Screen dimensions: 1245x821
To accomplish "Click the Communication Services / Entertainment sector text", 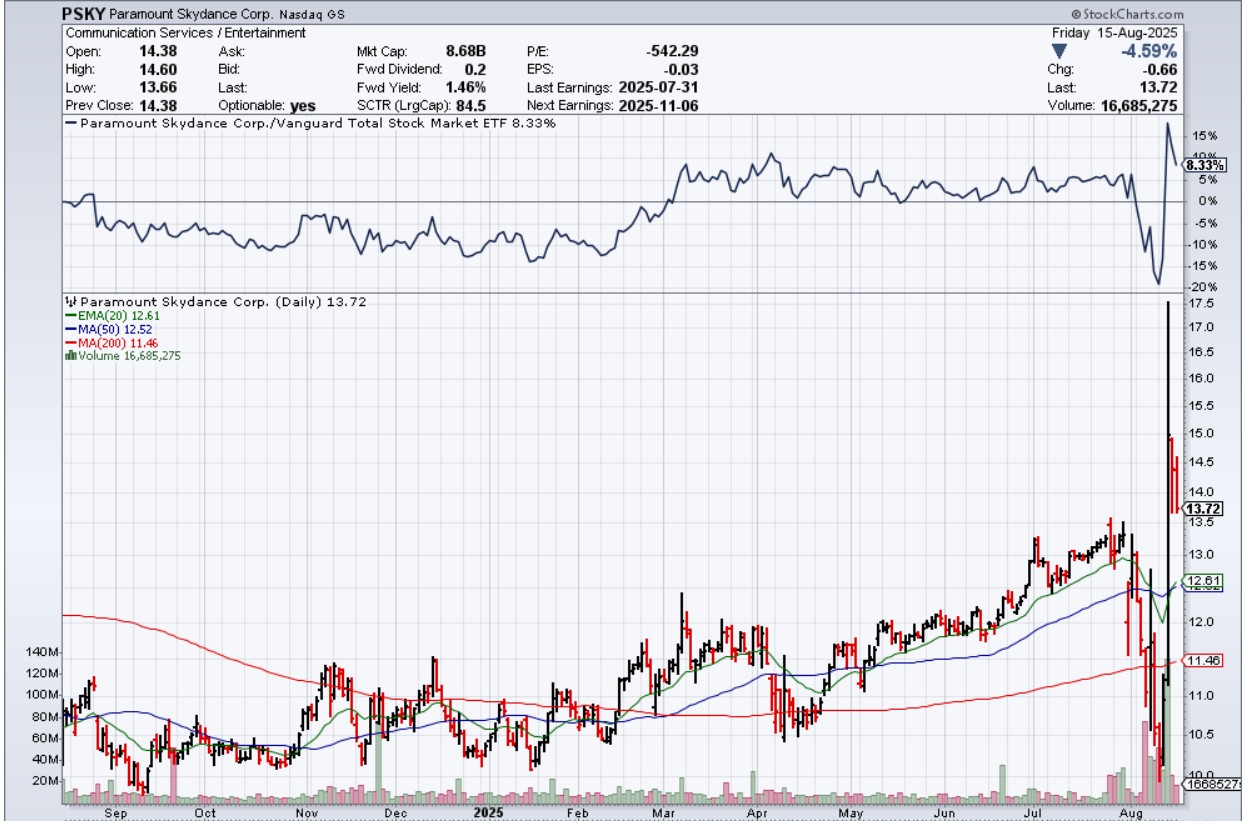I will 186,33.
